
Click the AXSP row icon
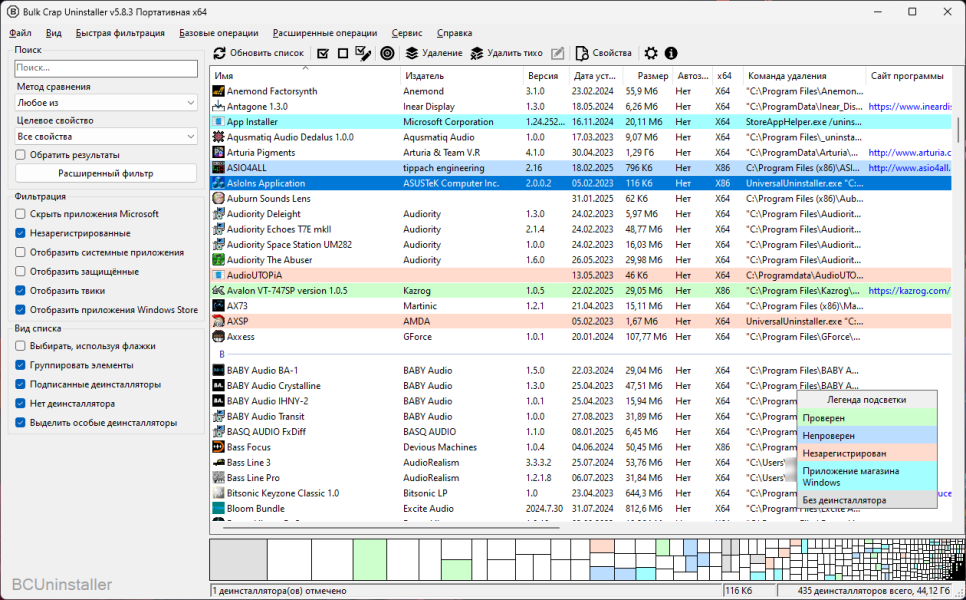(x=218, y=321)
